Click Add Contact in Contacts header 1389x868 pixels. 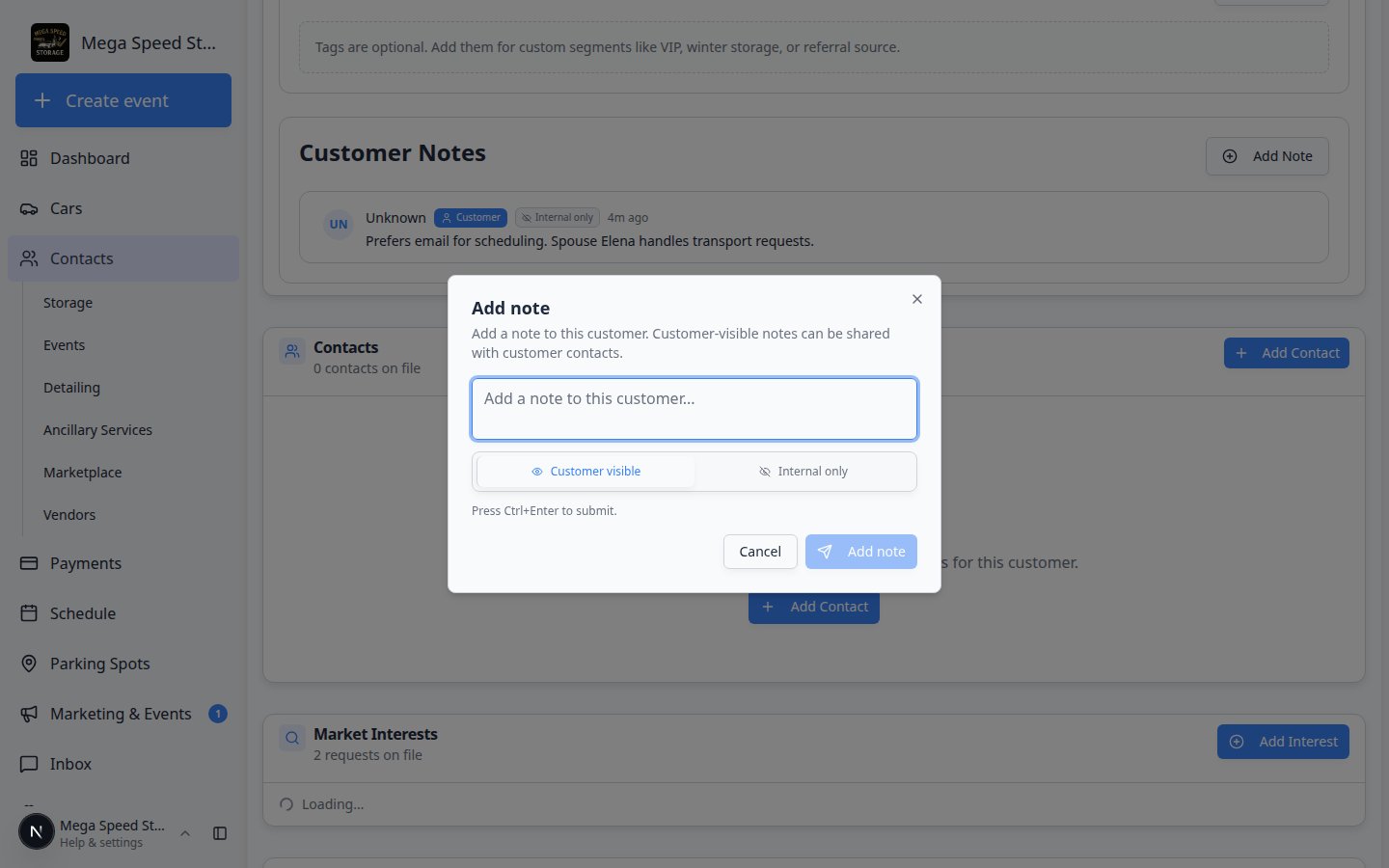[1287, 353]
